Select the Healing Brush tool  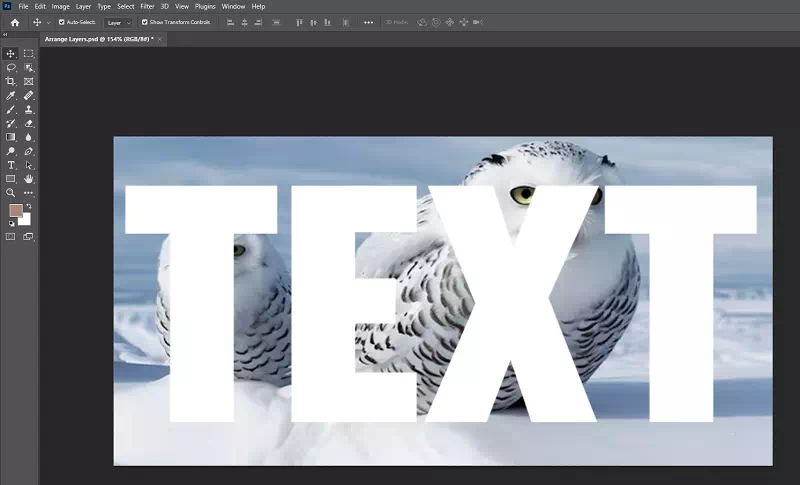pos(29,95)
